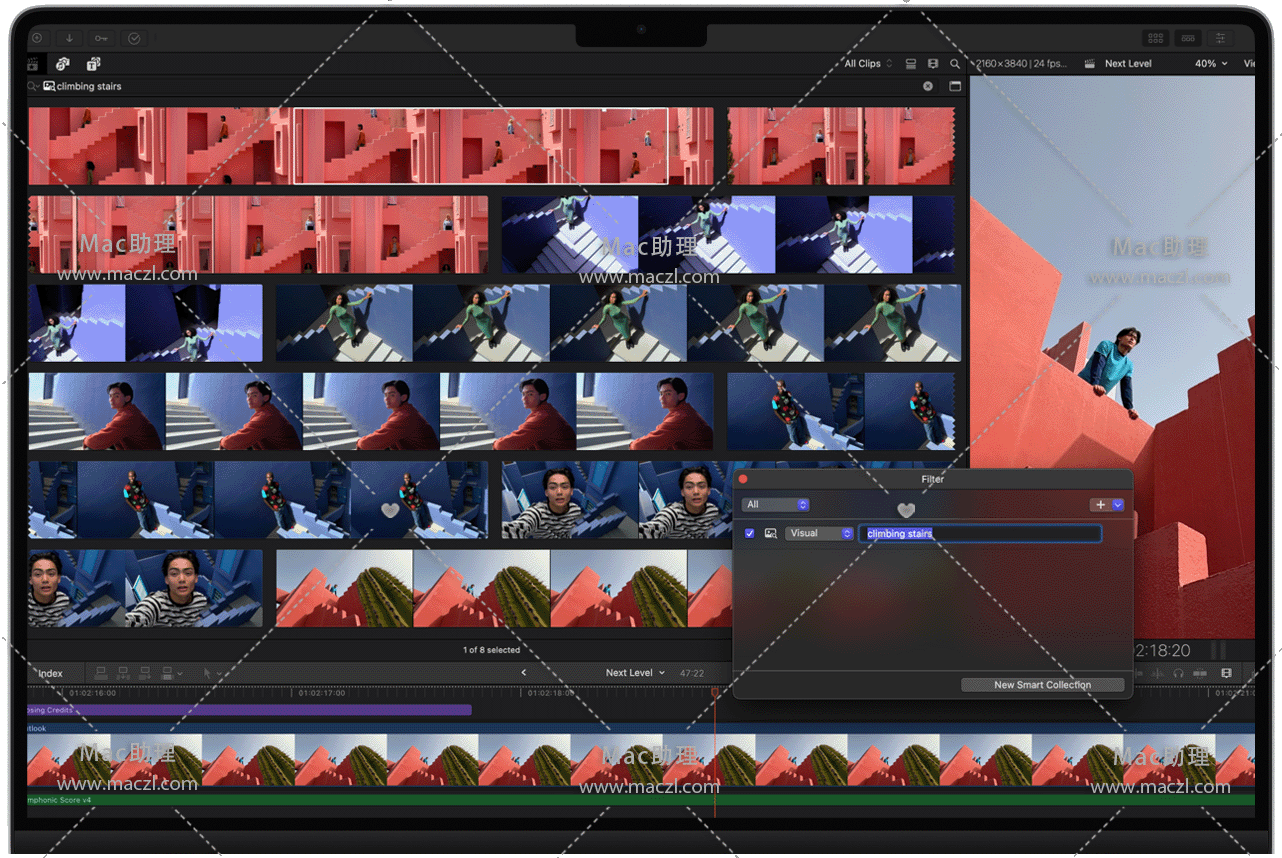The width and height of the screenshot is (1282, 858).
Task: Open the Visual rule type dropdown
Action: [819, 534]
